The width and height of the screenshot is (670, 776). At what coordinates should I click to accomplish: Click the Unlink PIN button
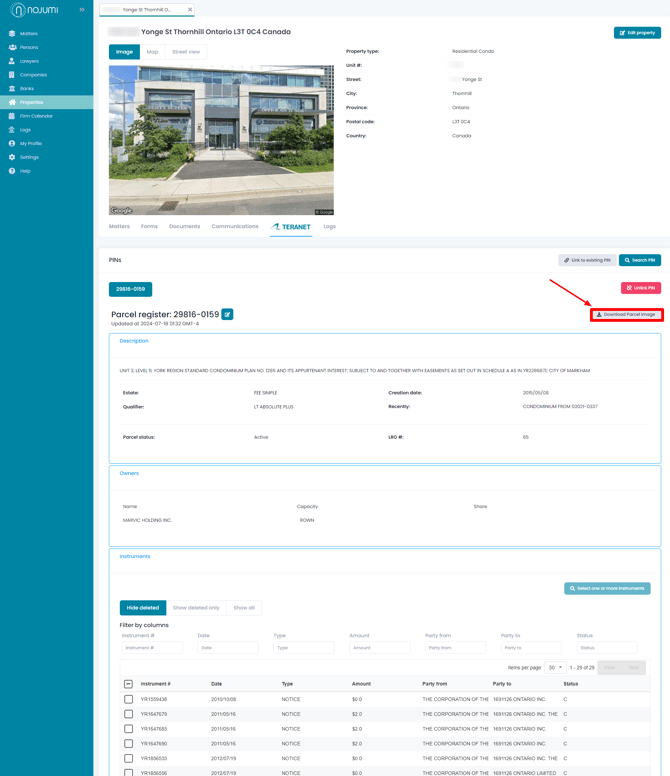click(640, 288)
